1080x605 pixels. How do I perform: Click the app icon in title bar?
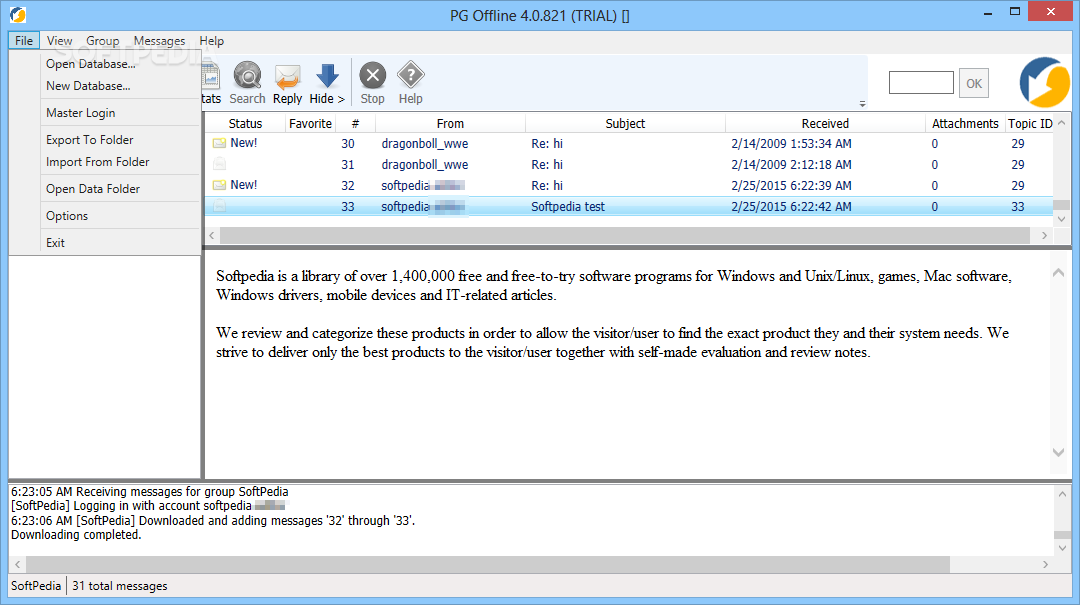point(18,14)
